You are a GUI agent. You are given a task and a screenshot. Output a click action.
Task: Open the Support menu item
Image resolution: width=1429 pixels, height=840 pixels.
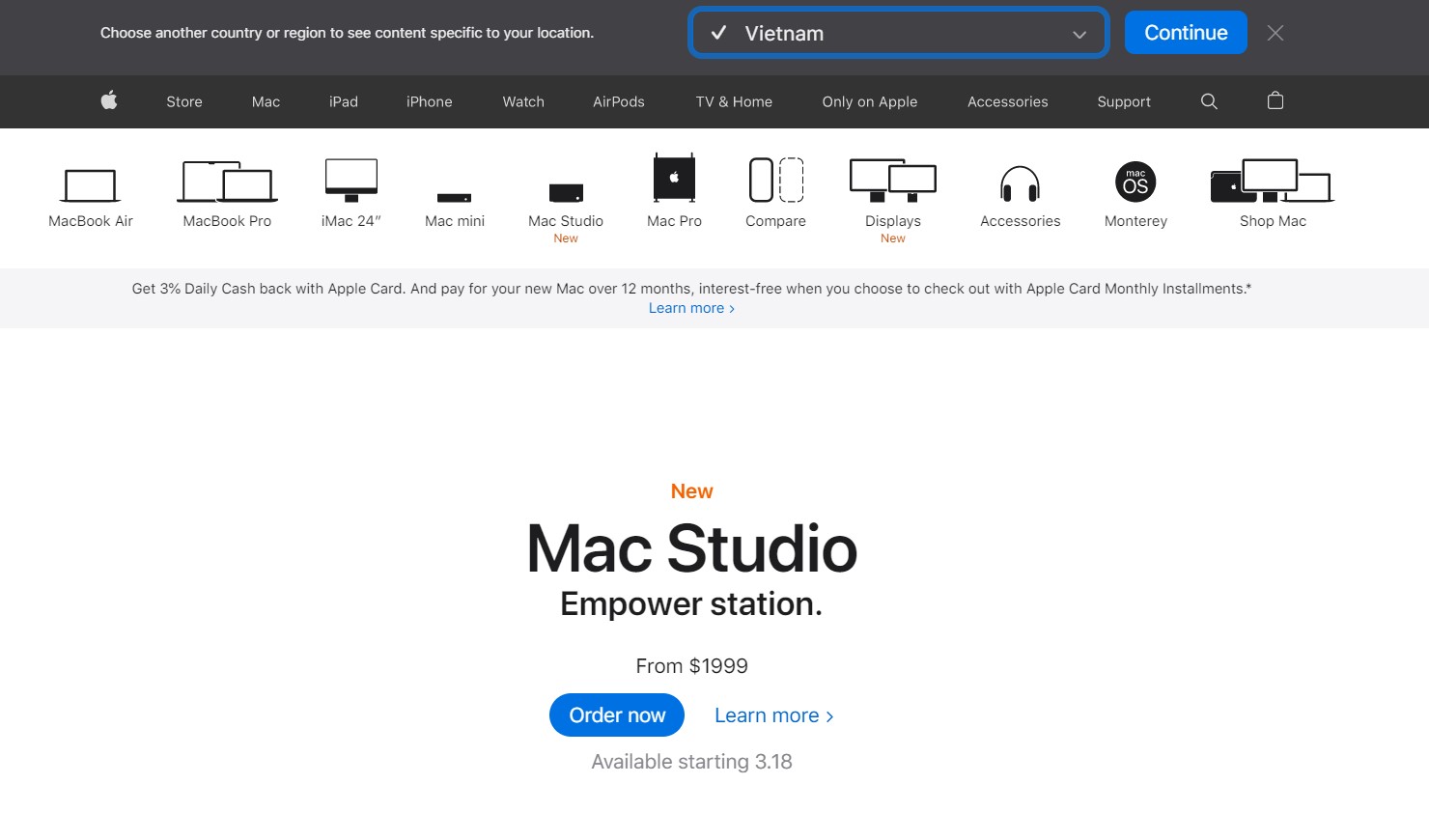(x=1124, y=101)
